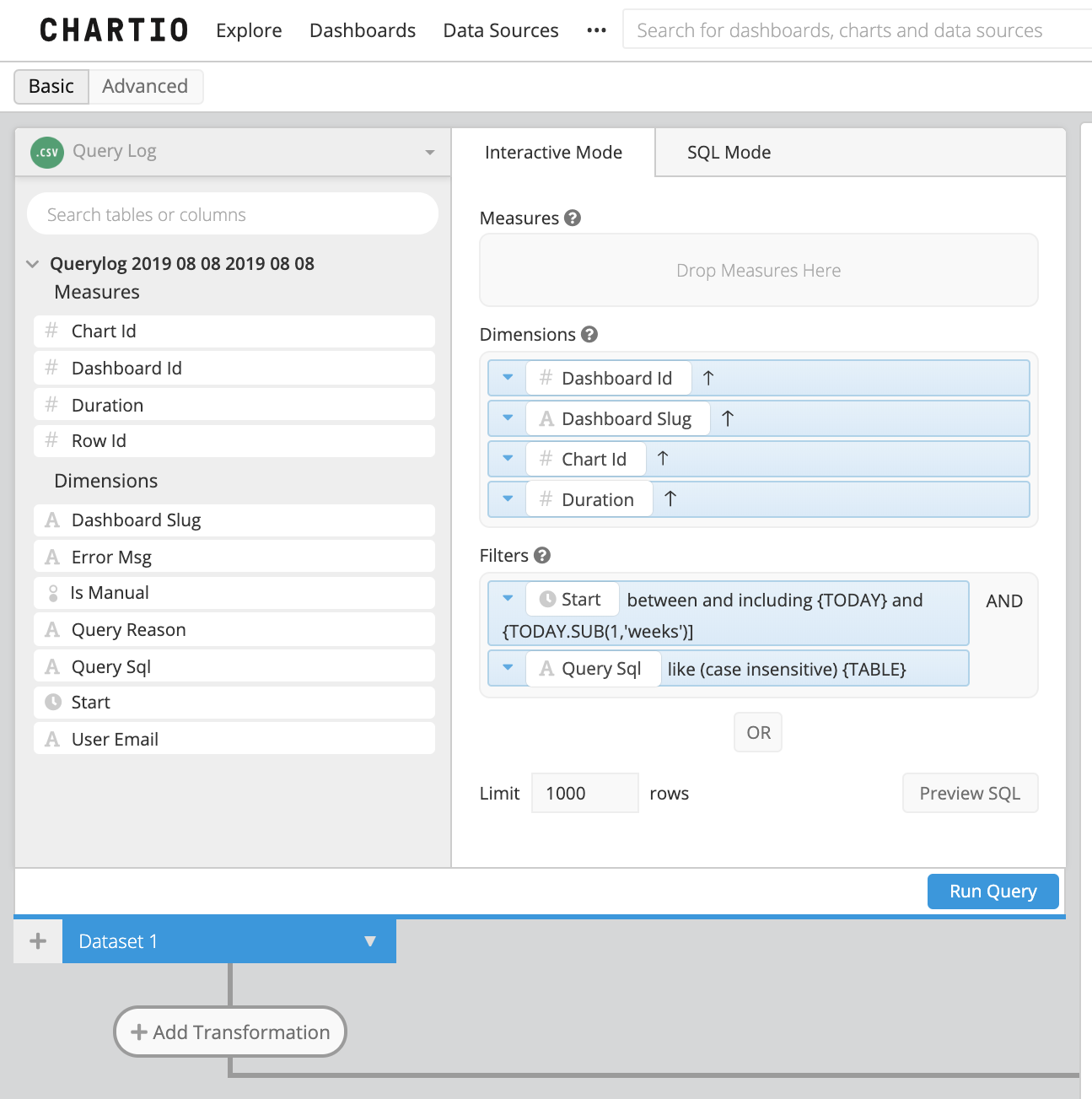1092x1099 pixels.
Task: Click the OR filter button
Action: 758,732
